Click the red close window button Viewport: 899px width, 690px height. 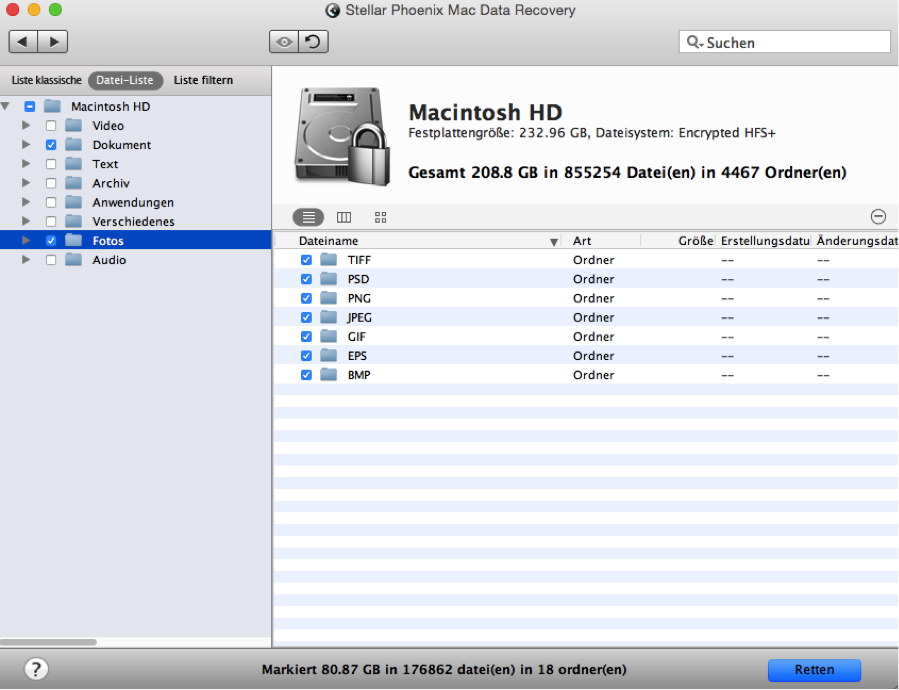pyautogui.click(x=12, y=10)
